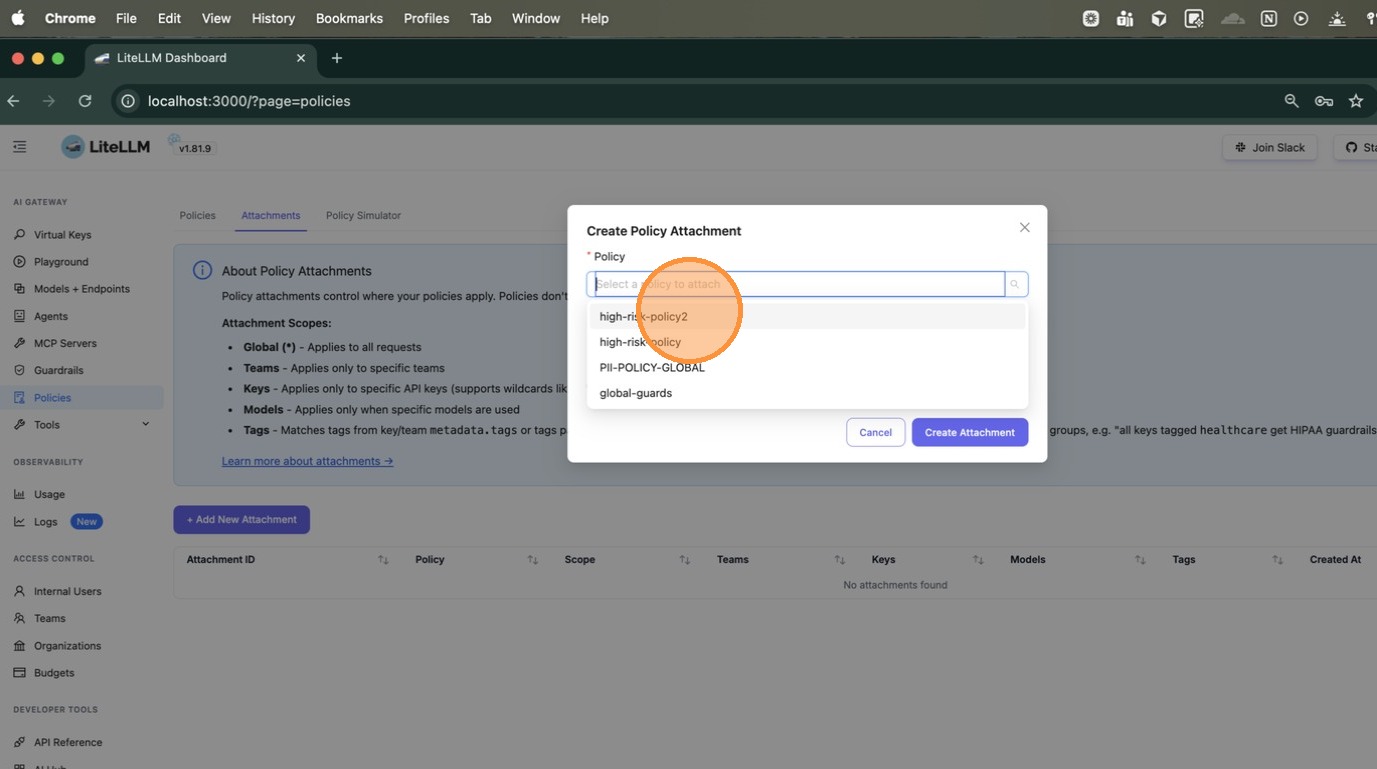Click the New badge next to Logs
Screen dimensions: 1377x769
[x=87, y=521]
